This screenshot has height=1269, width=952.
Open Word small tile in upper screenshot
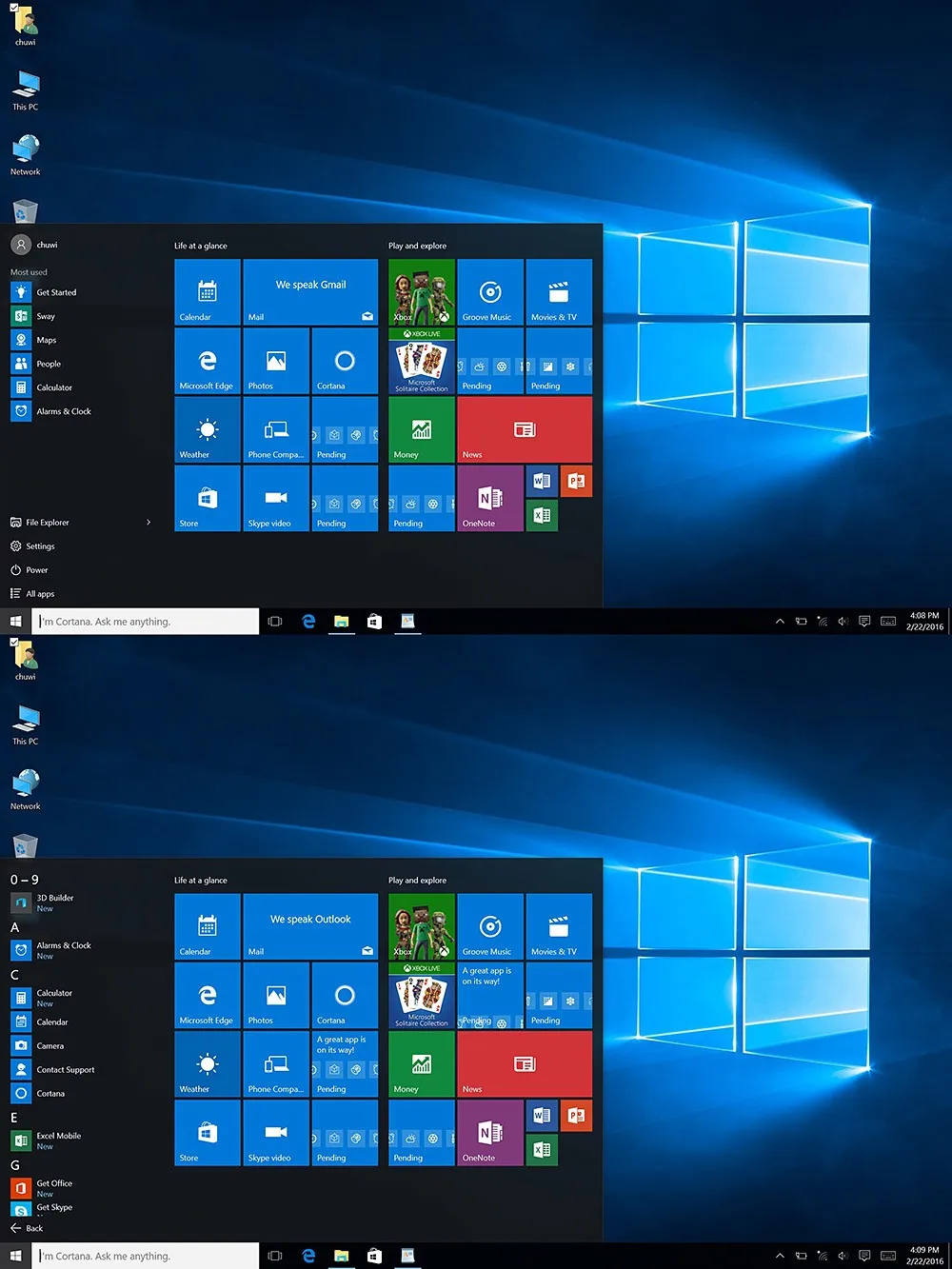pyautogui.click(x=542, y=481)
